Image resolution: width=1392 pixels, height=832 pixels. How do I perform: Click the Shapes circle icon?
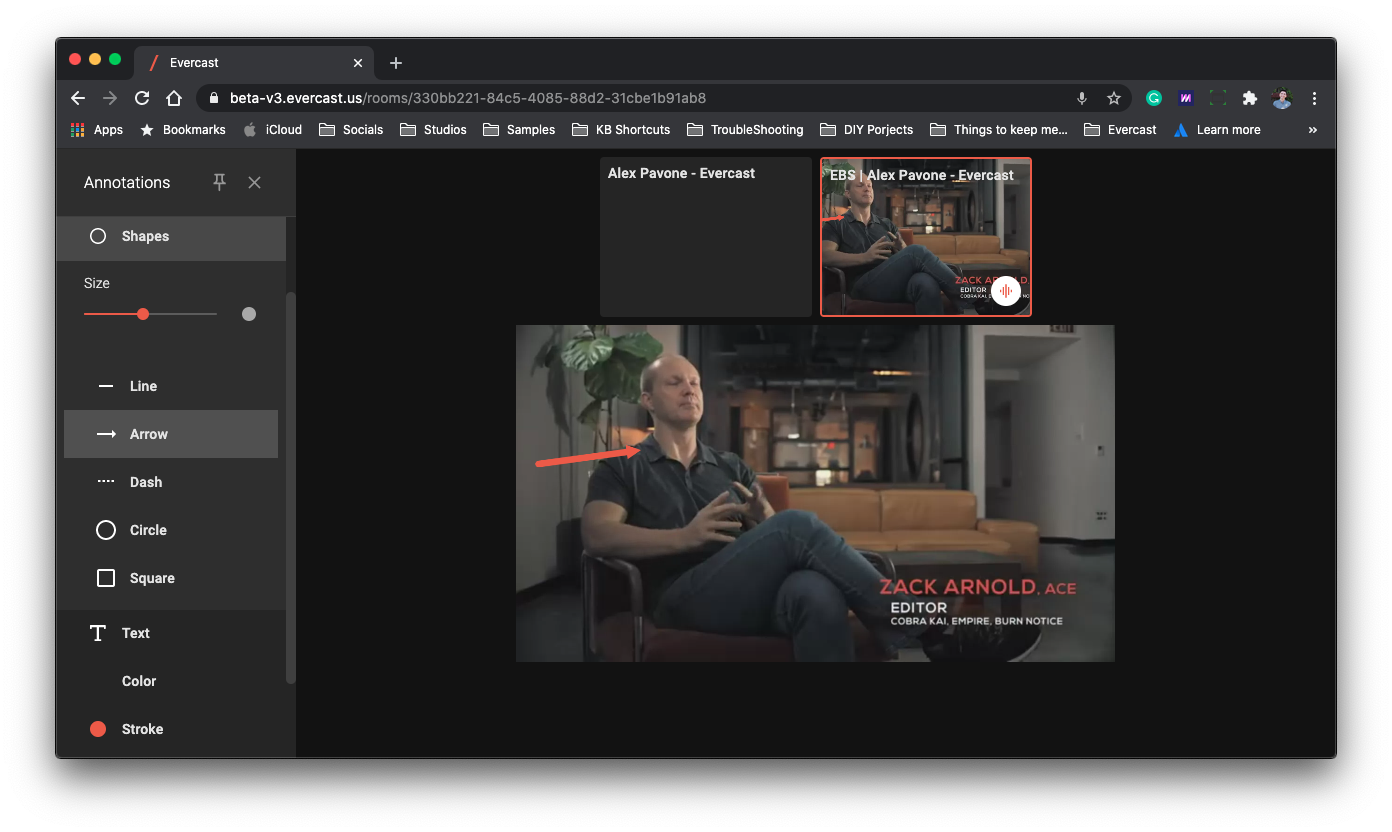[x=98, y=236]
